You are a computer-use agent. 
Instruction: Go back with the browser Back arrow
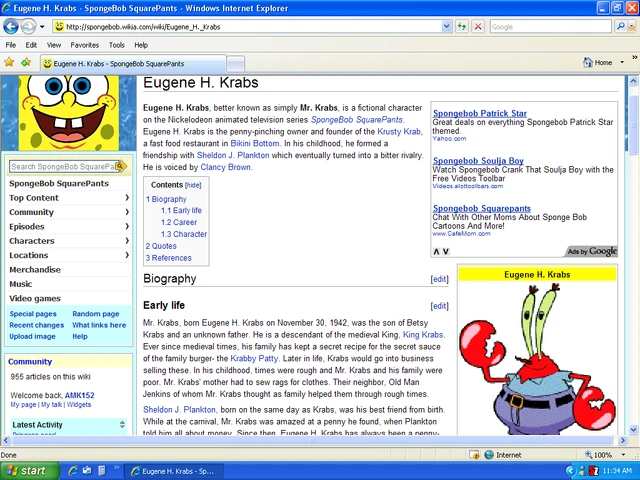click(11, 27)
